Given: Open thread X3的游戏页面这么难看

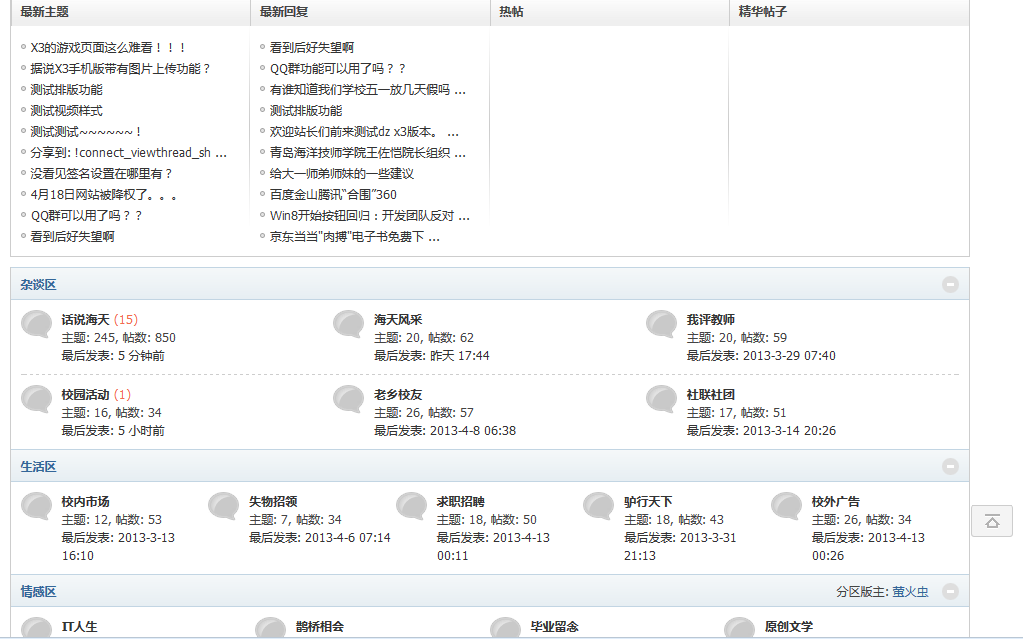Looking at the screenshot, I should tap(108, 48).
